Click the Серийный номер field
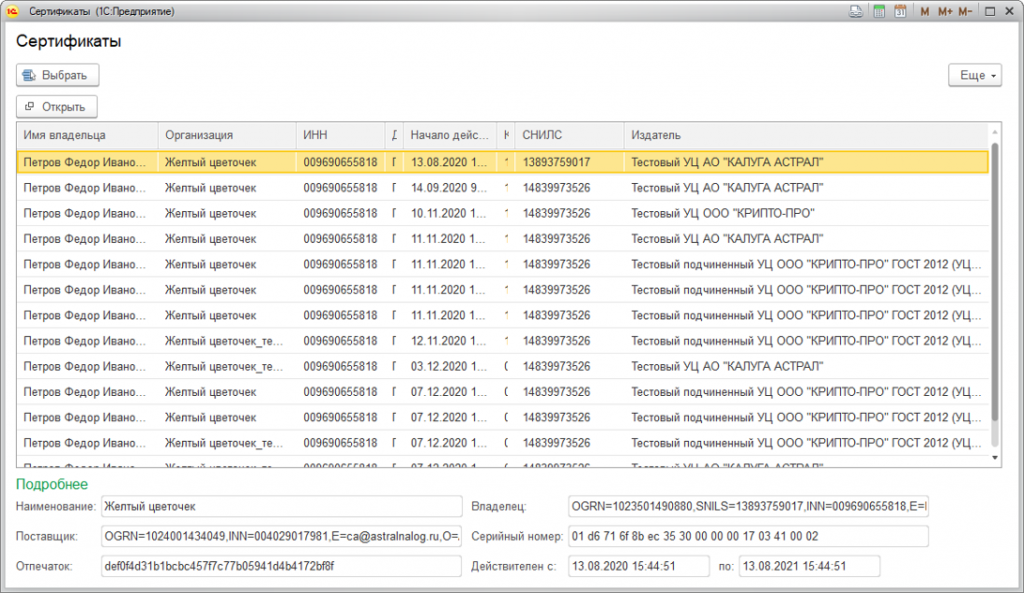The width and height of the screenshot is (1024, 593). pyautogui.click(x=748, y=536)
